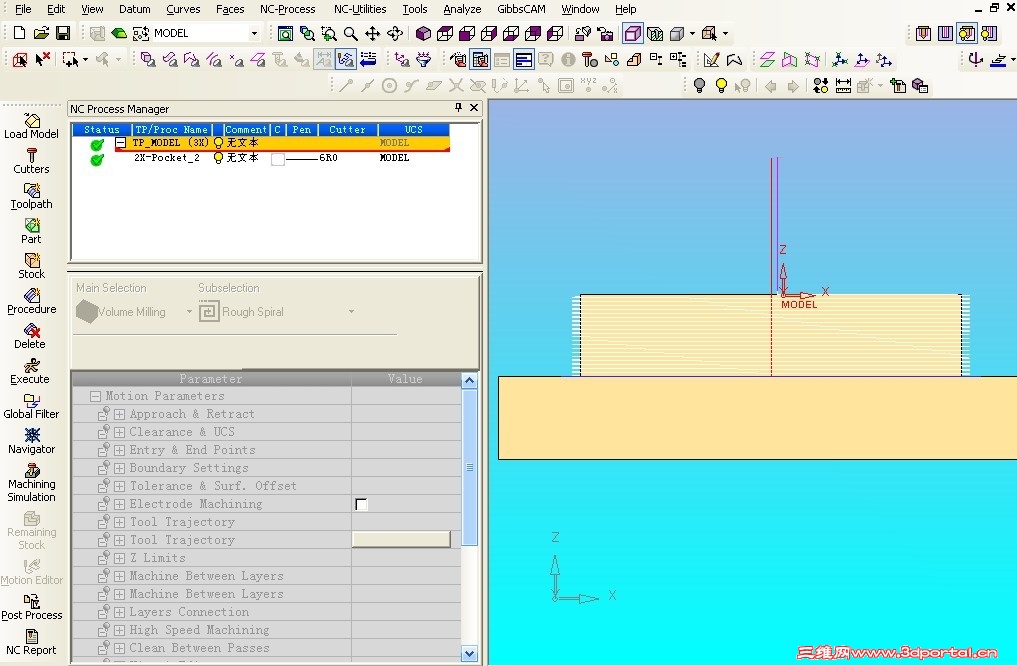Expand Clearance & UCS parameters
Image resolution: width=1017 pixels, height=666 pixels.
(x=119, y=432)
